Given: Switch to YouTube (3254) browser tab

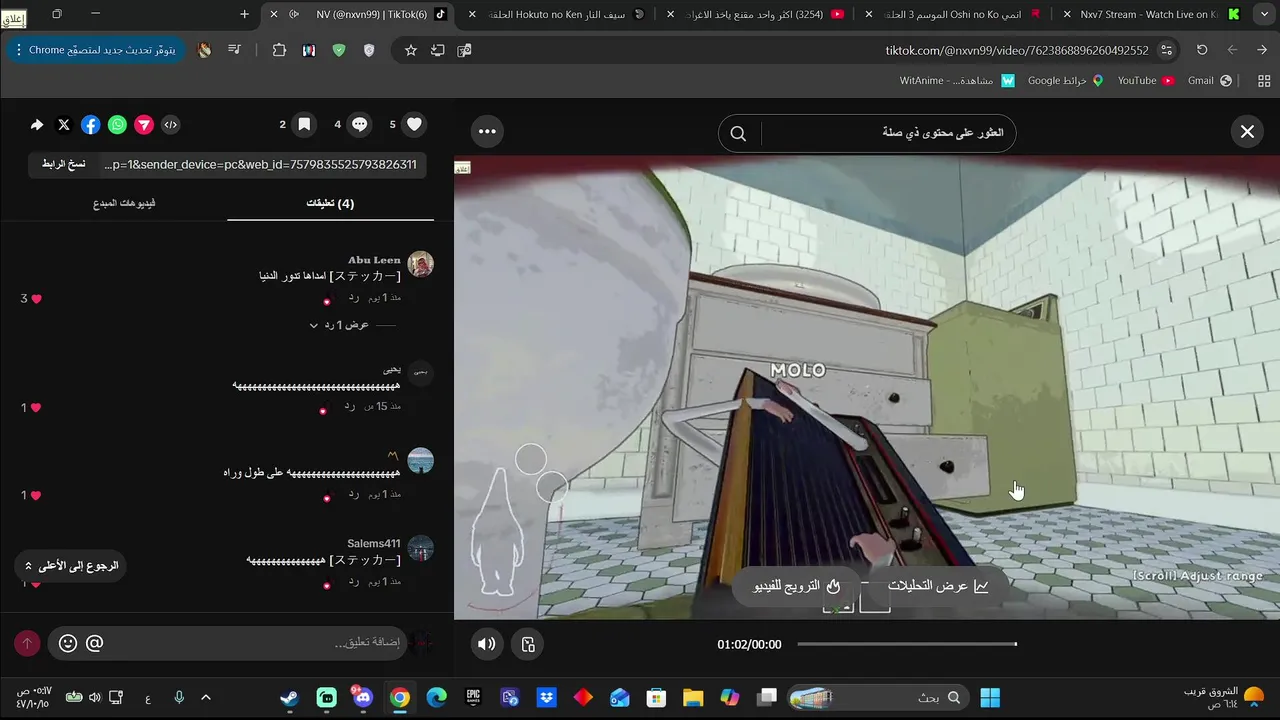Looking at the screenshot, I should 755,14.
